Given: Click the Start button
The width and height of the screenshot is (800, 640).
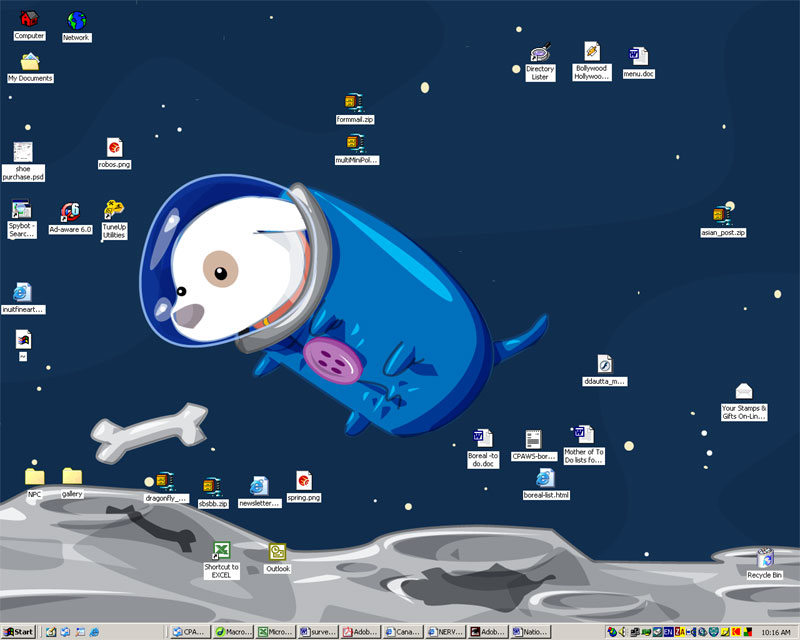Looking at the screenshot, I should coord(19,632).
